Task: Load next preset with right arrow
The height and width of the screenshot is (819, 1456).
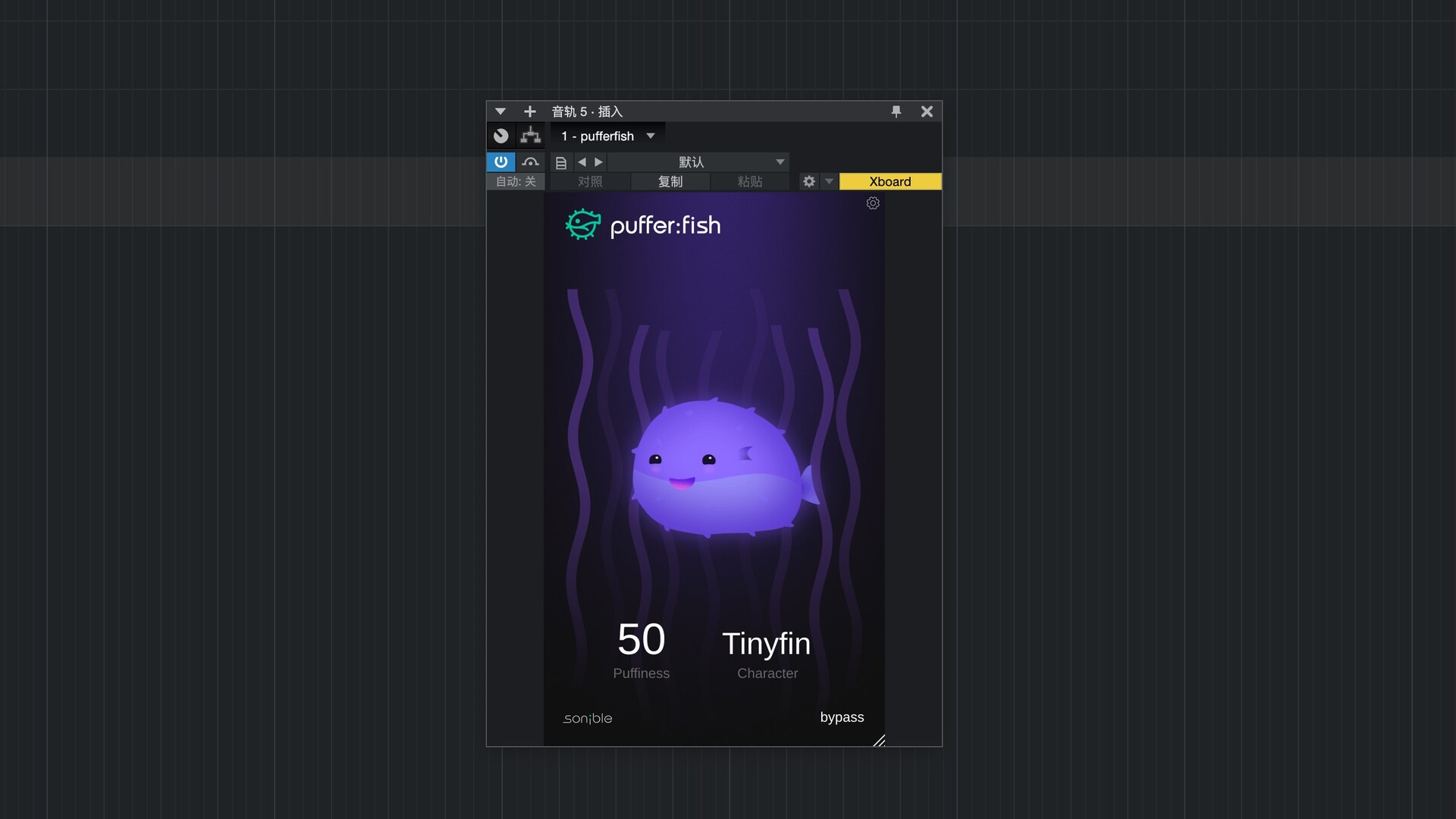Action: [599, 162]
